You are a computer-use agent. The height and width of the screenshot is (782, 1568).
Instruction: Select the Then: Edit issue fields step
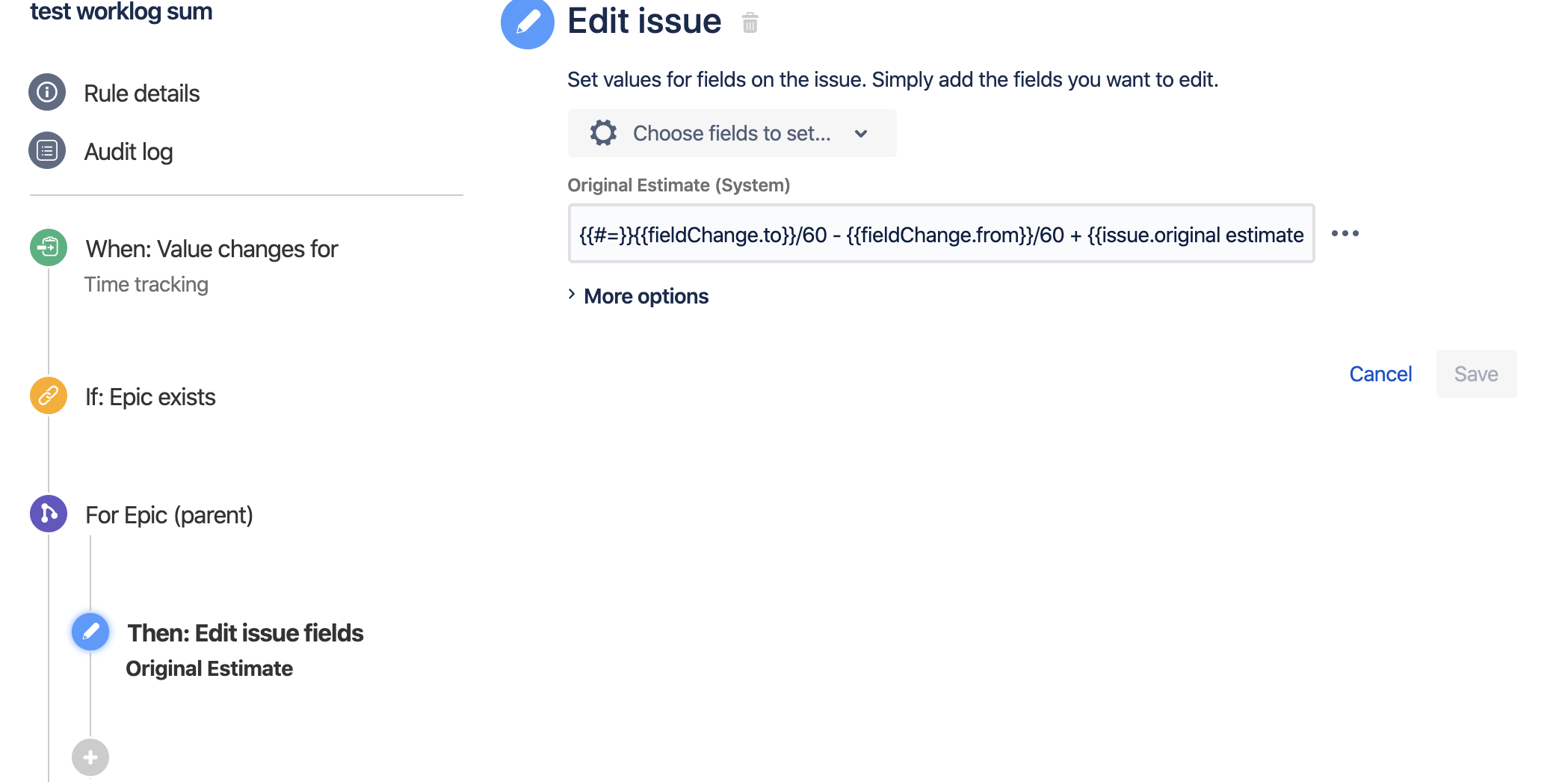(x=245, y=633)
